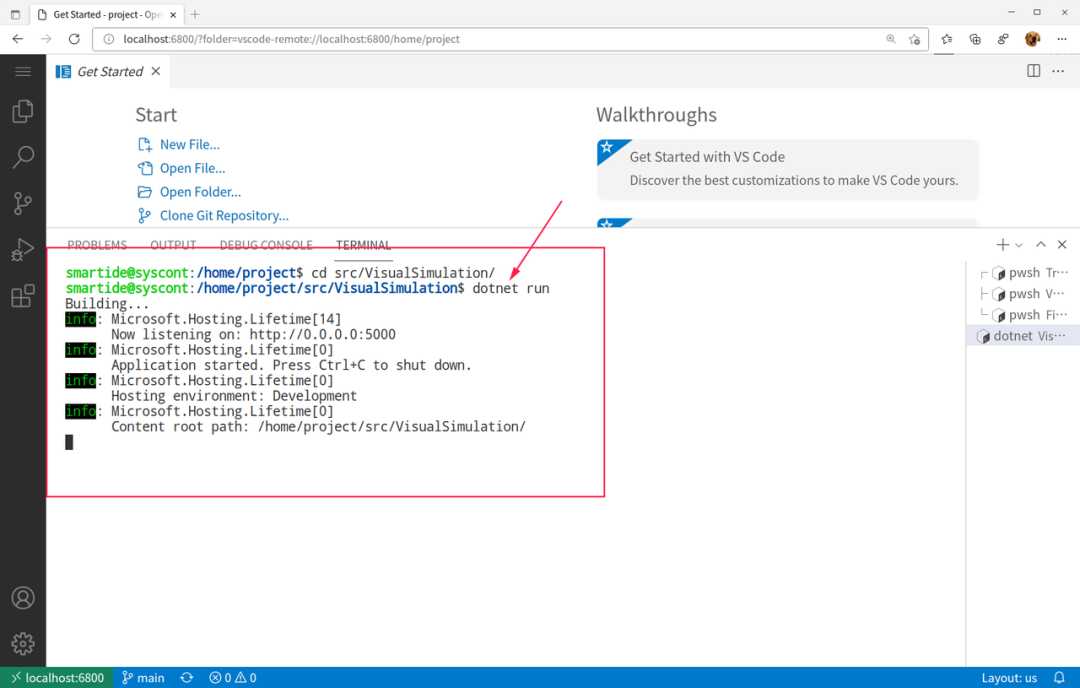
Task: Close the terminal panel
Action: [1062, 244]
